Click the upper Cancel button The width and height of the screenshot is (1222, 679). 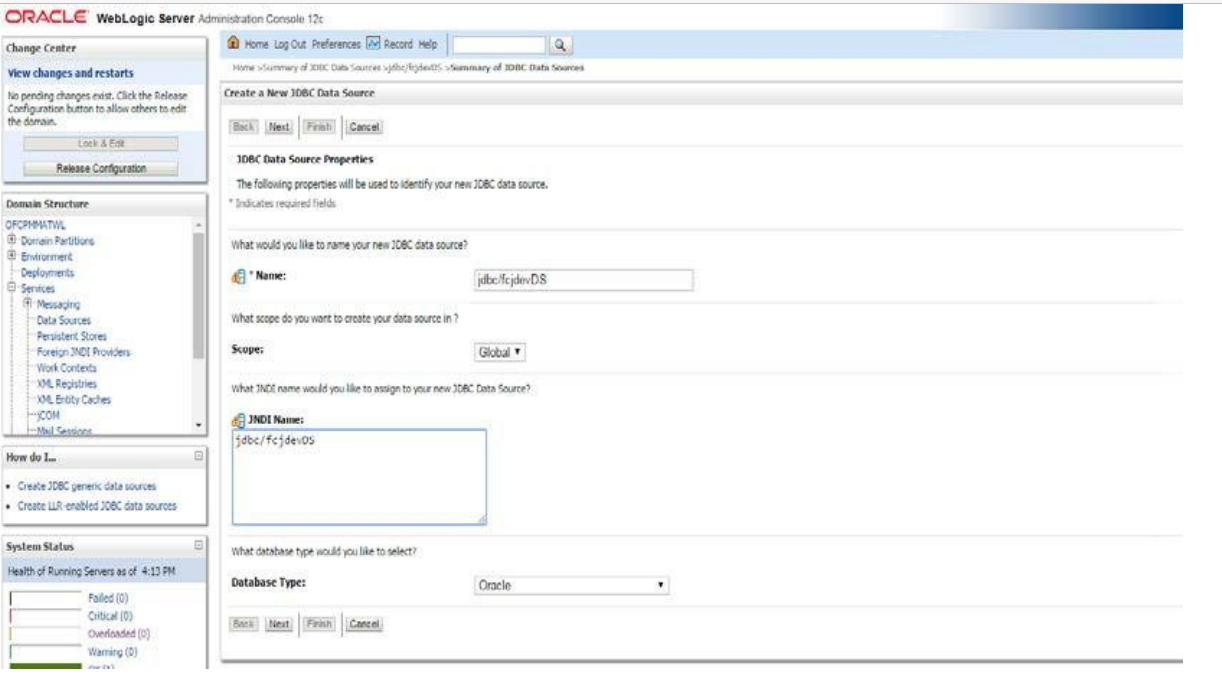pos(365,127)
